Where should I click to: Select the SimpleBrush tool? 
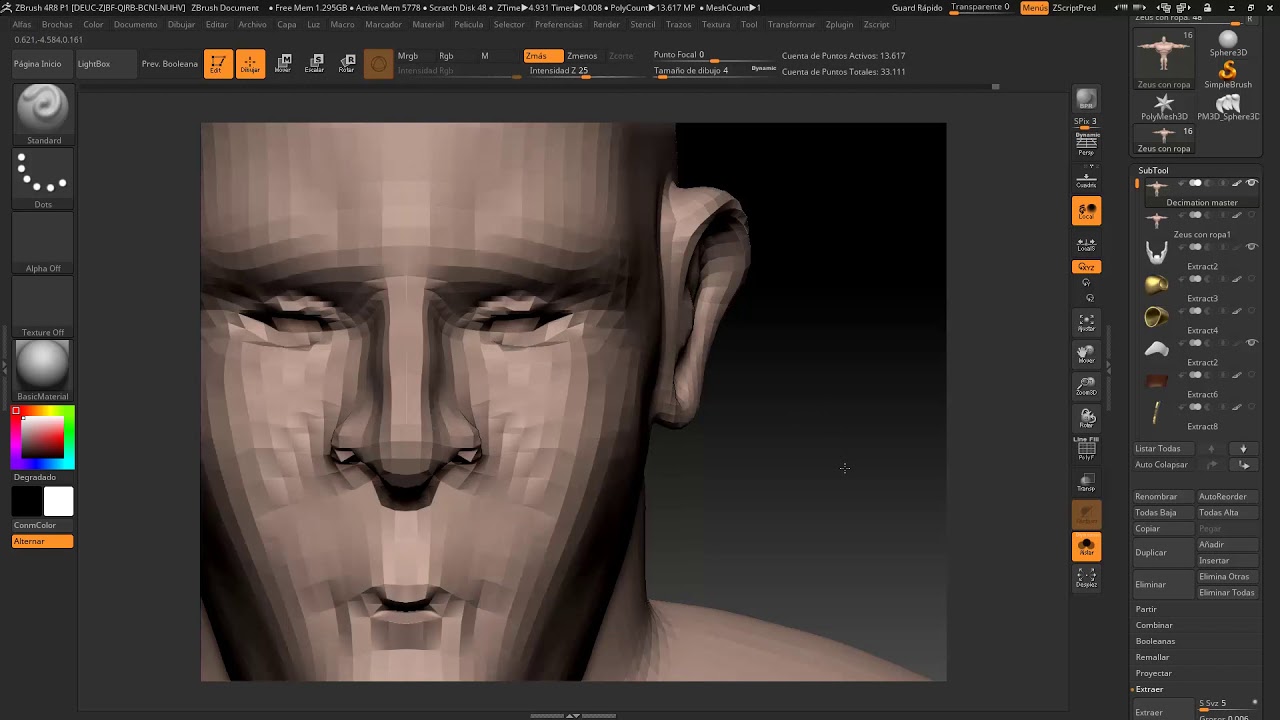[x=1228, y=76]
